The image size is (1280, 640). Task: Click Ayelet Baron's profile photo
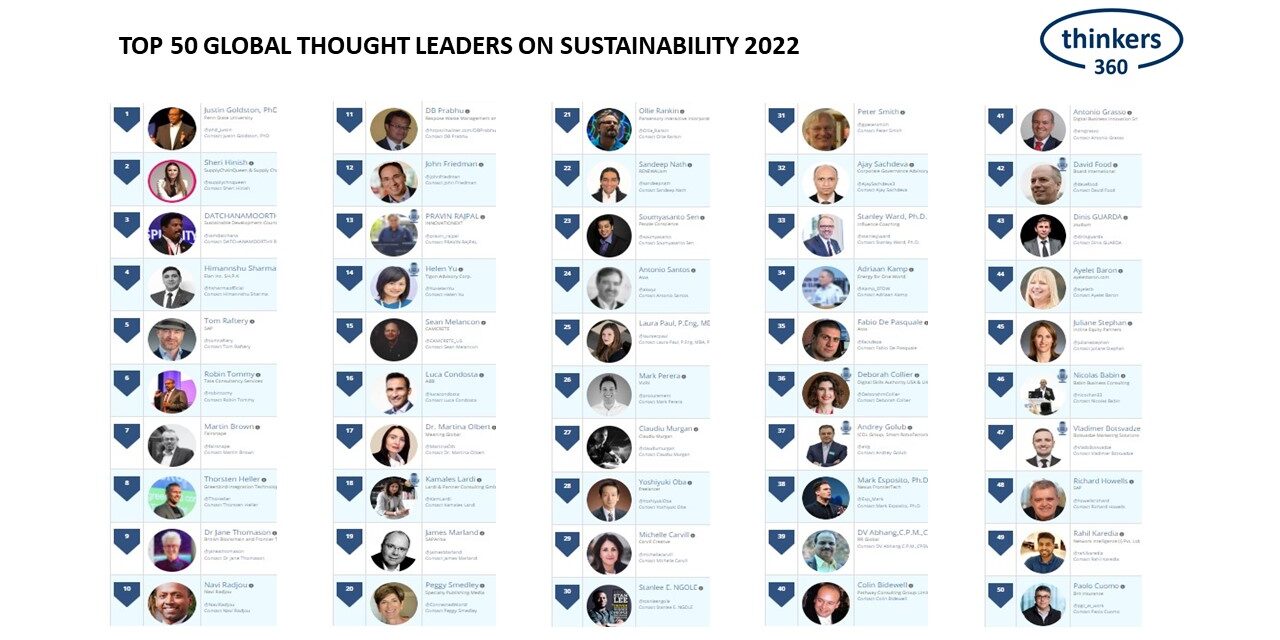[1043, 288]
